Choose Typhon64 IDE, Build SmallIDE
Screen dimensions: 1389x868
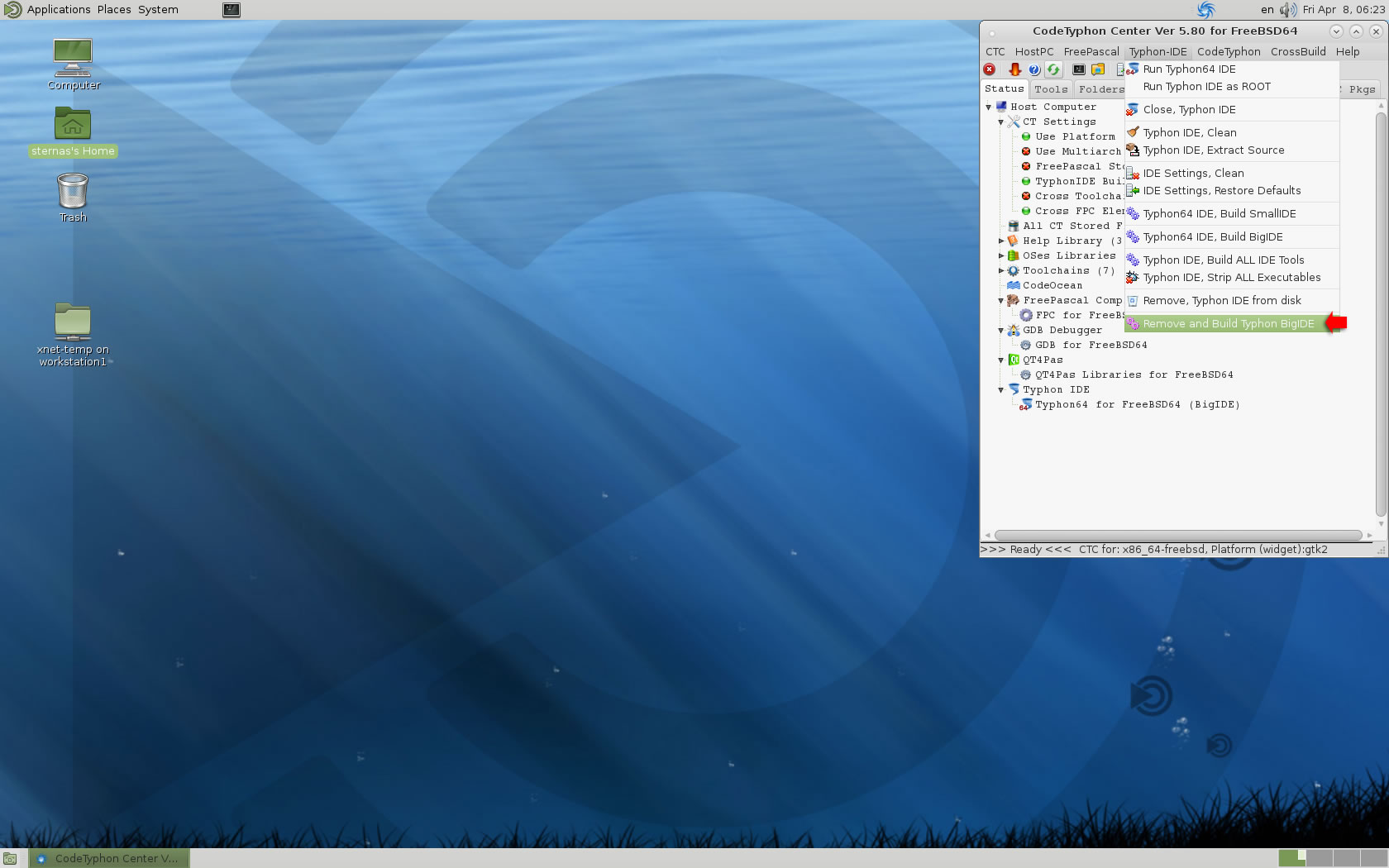(x=1232, y=213)
